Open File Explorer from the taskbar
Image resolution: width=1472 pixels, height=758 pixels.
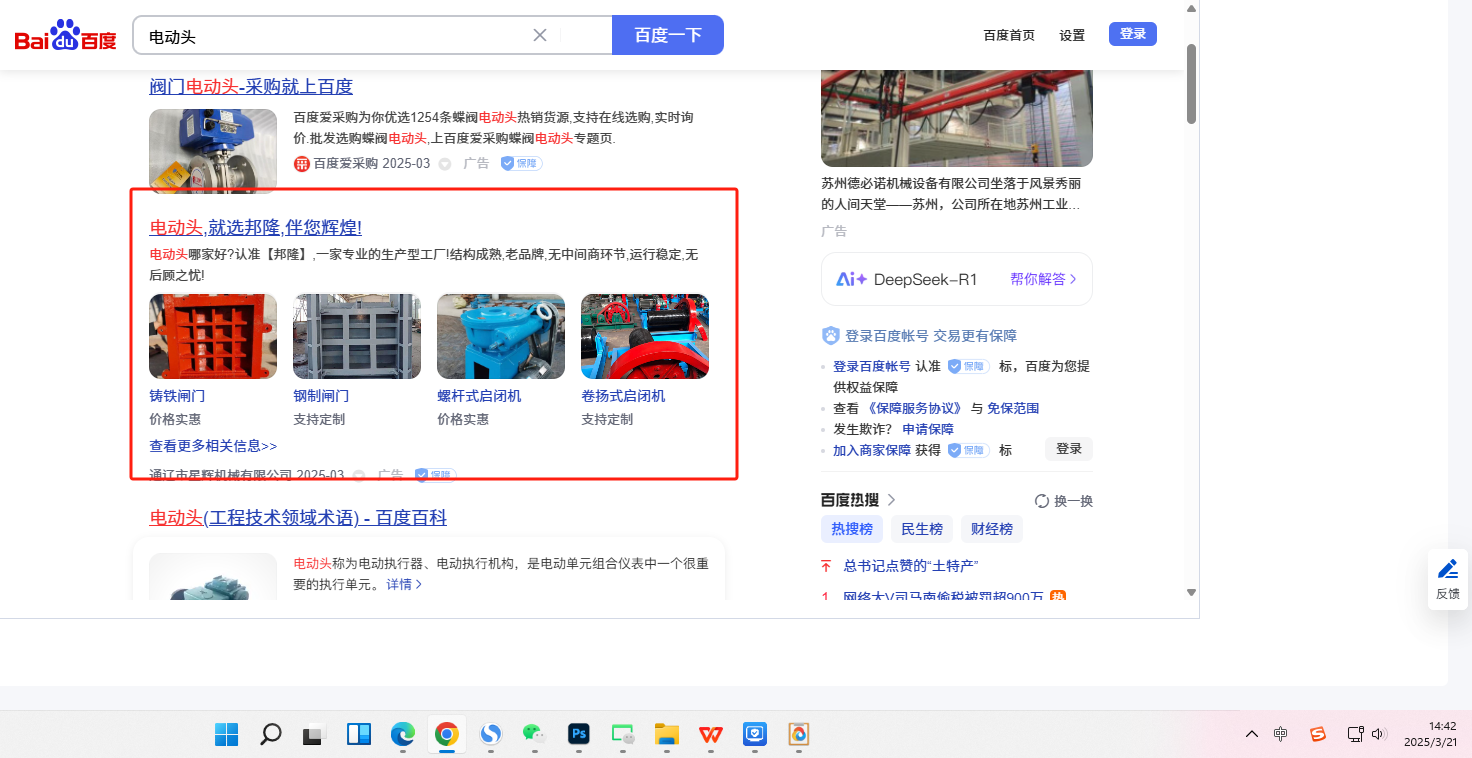pyautogui.click(x=667, y=735)
